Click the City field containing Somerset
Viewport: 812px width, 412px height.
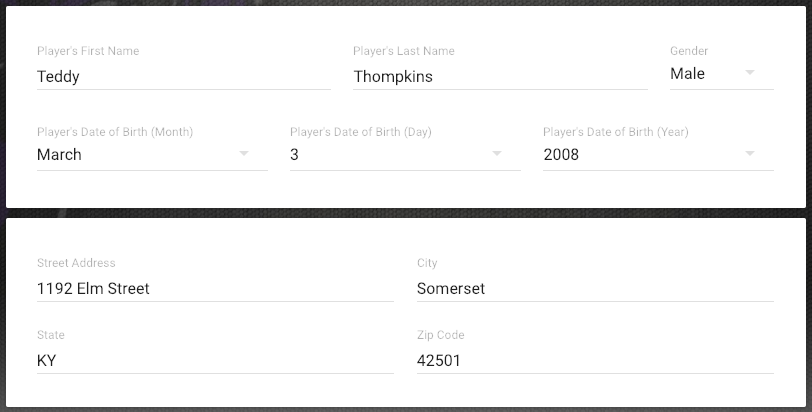(x=595, y=289)
